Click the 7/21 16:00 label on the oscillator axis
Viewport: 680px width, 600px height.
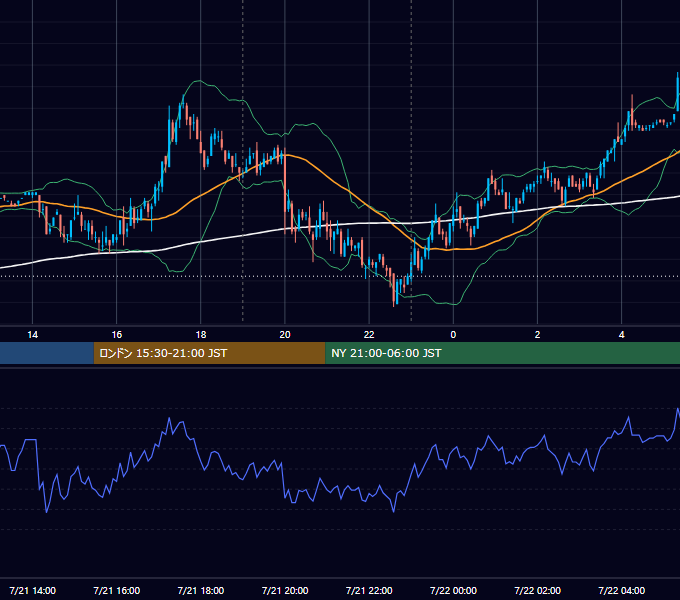(117, 590)
